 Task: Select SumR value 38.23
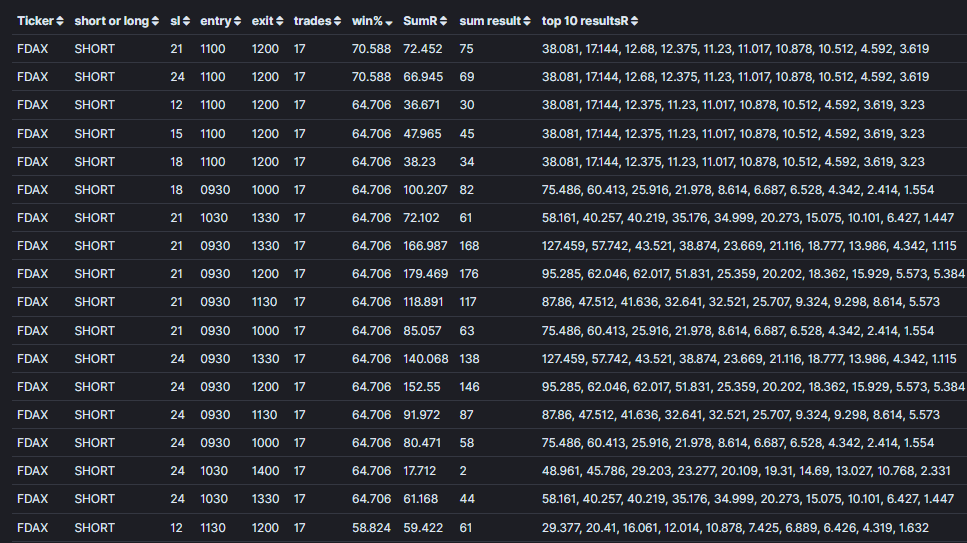(x=419, y=162)
